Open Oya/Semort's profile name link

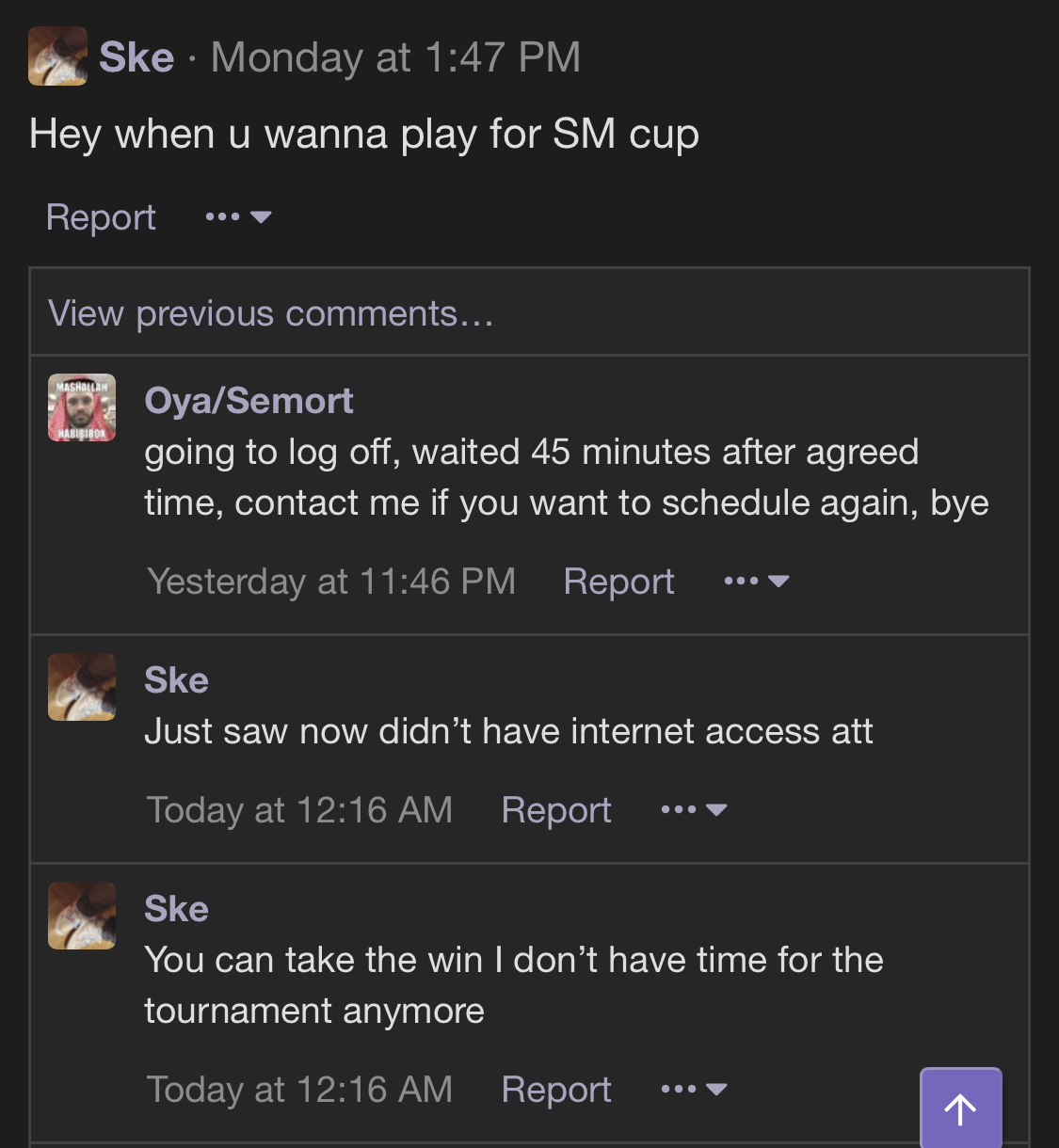[x=249, y=401]
